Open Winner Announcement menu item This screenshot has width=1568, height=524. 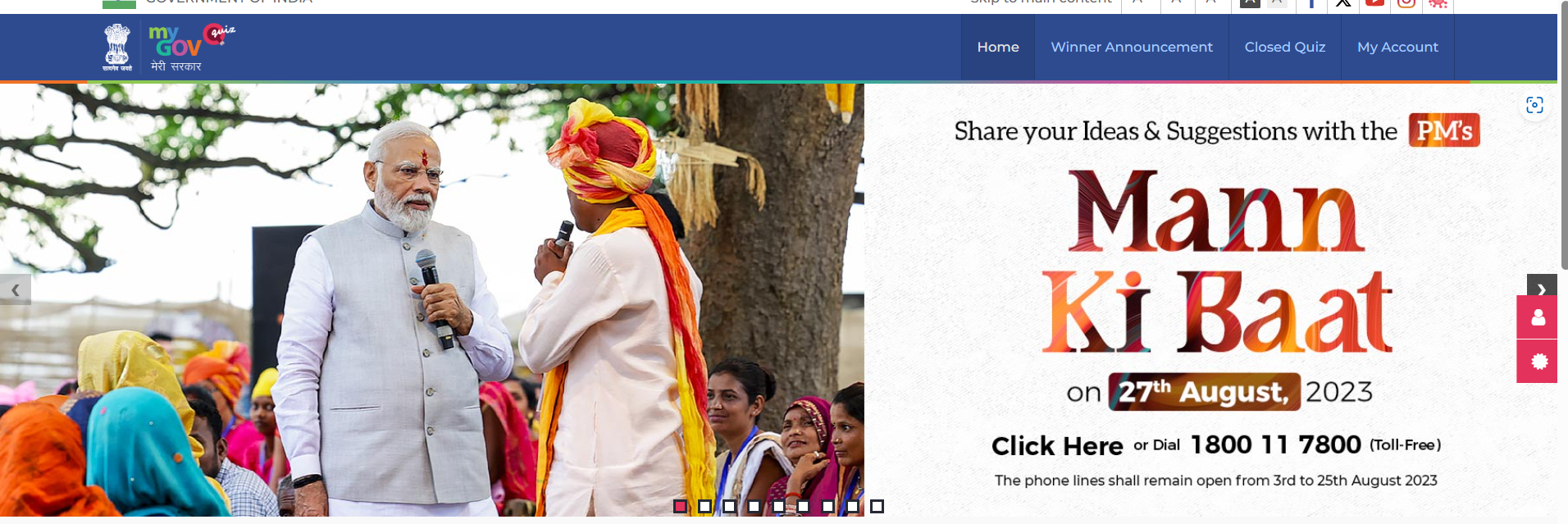coord(1132,48)
